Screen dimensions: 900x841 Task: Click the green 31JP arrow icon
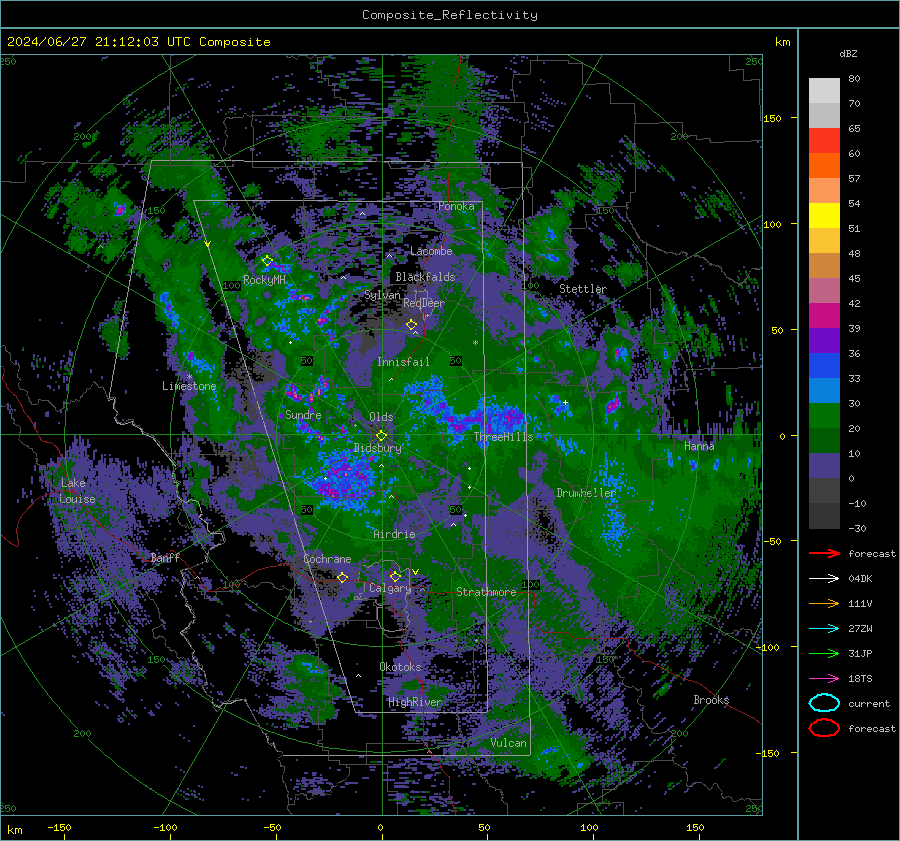point(824,653)
